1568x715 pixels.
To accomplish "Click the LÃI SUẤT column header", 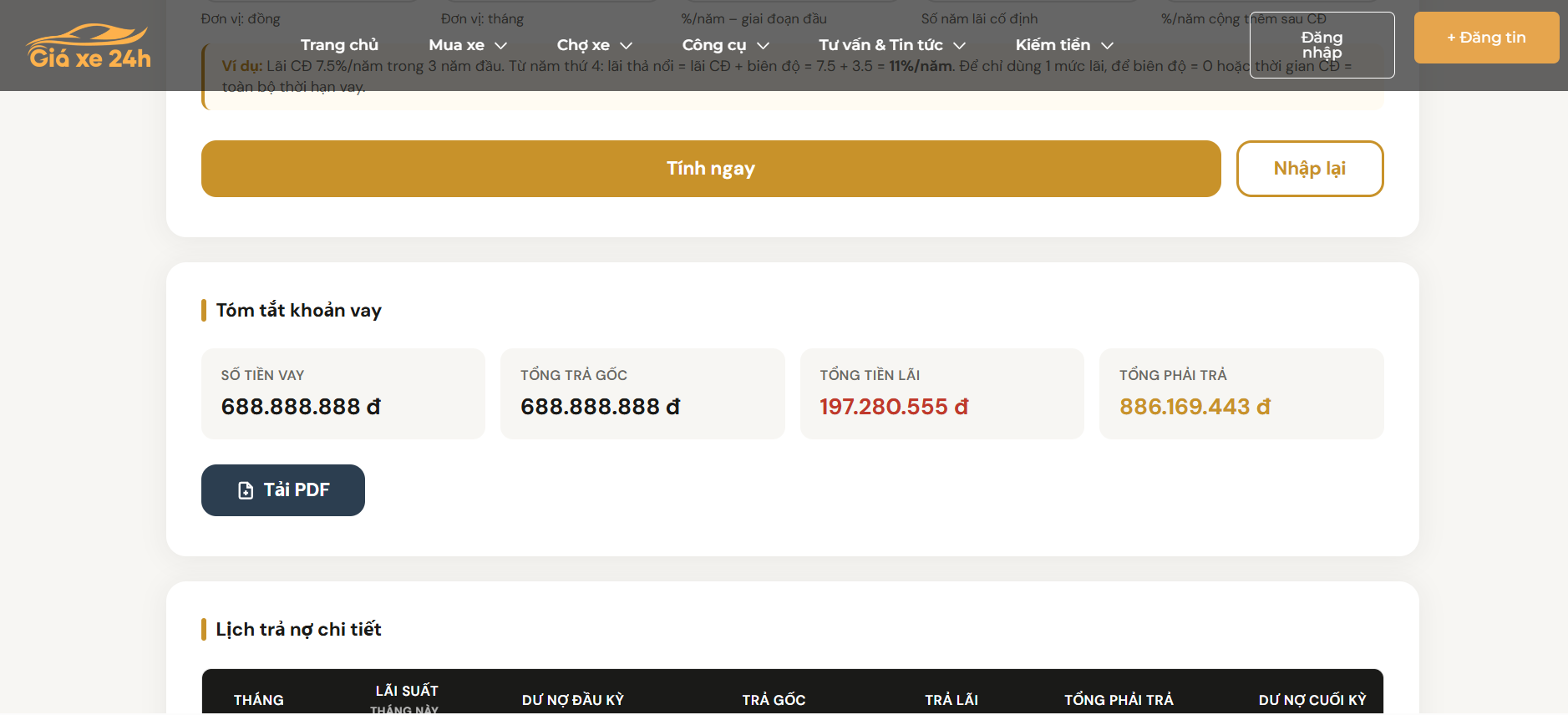I will 407,691.
